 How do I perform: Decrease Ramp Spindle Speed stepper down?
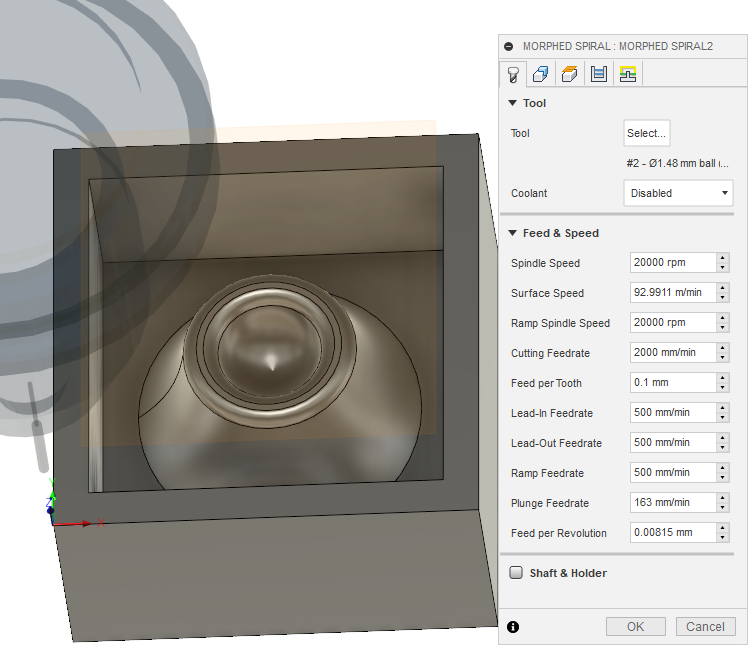pos(723,327)
